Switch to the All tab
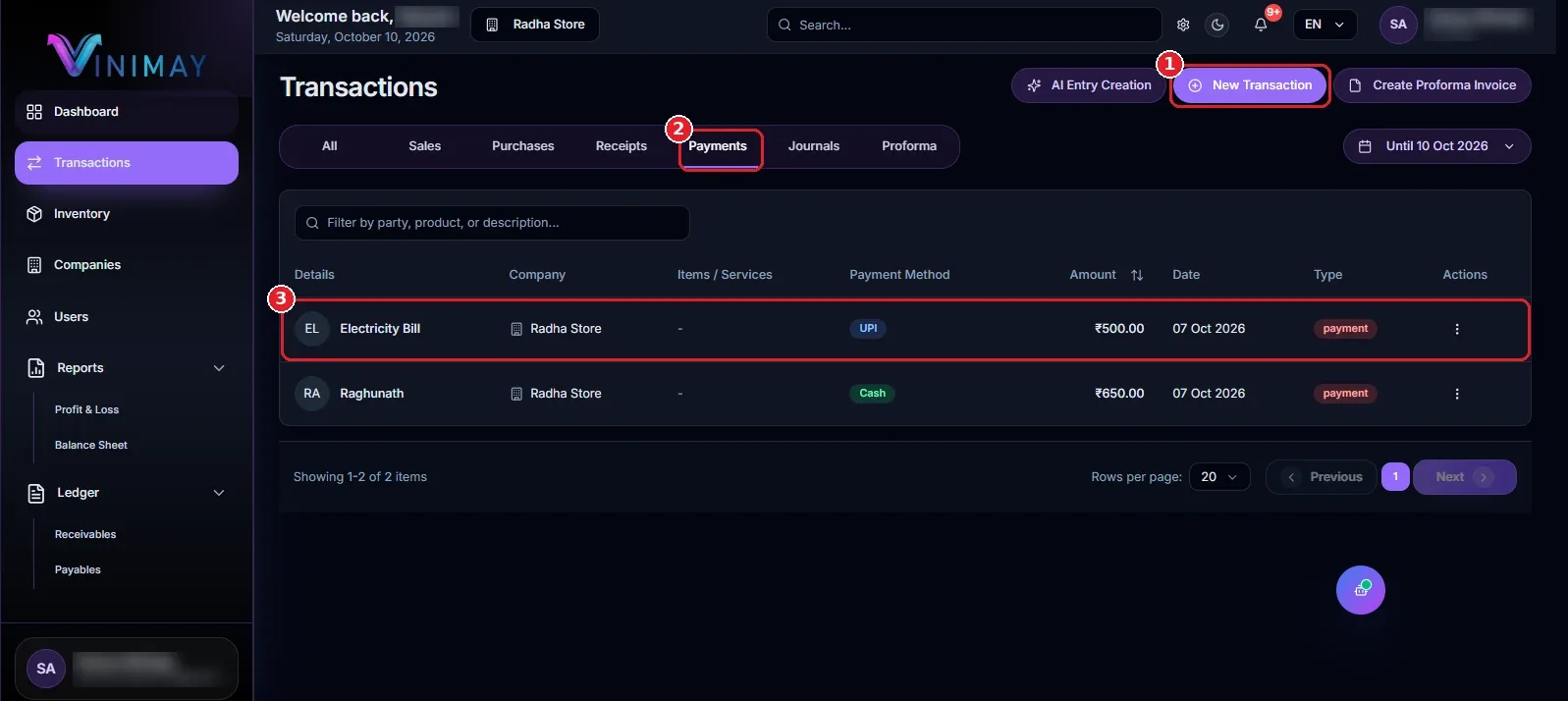Screen dimensions: 1568x701 (x=330, y=146)
